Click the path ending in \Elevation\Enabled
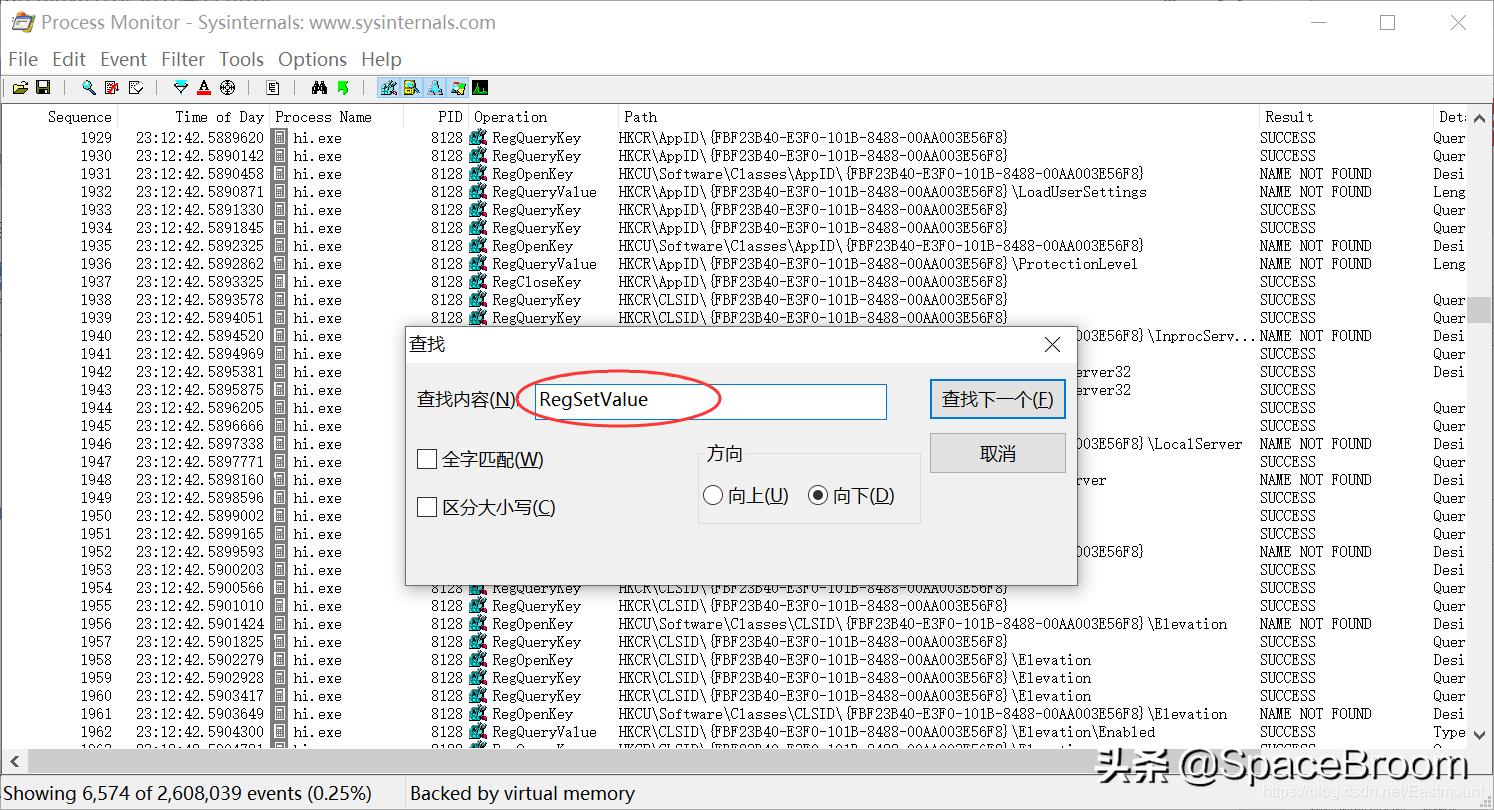Viewport: 1494px width, 810px height. [887, 732]
